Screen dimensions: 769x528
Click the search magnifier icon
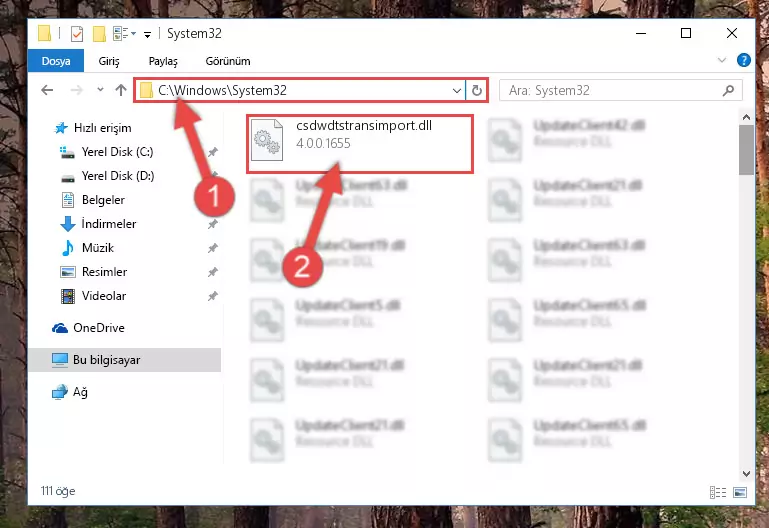729,90
